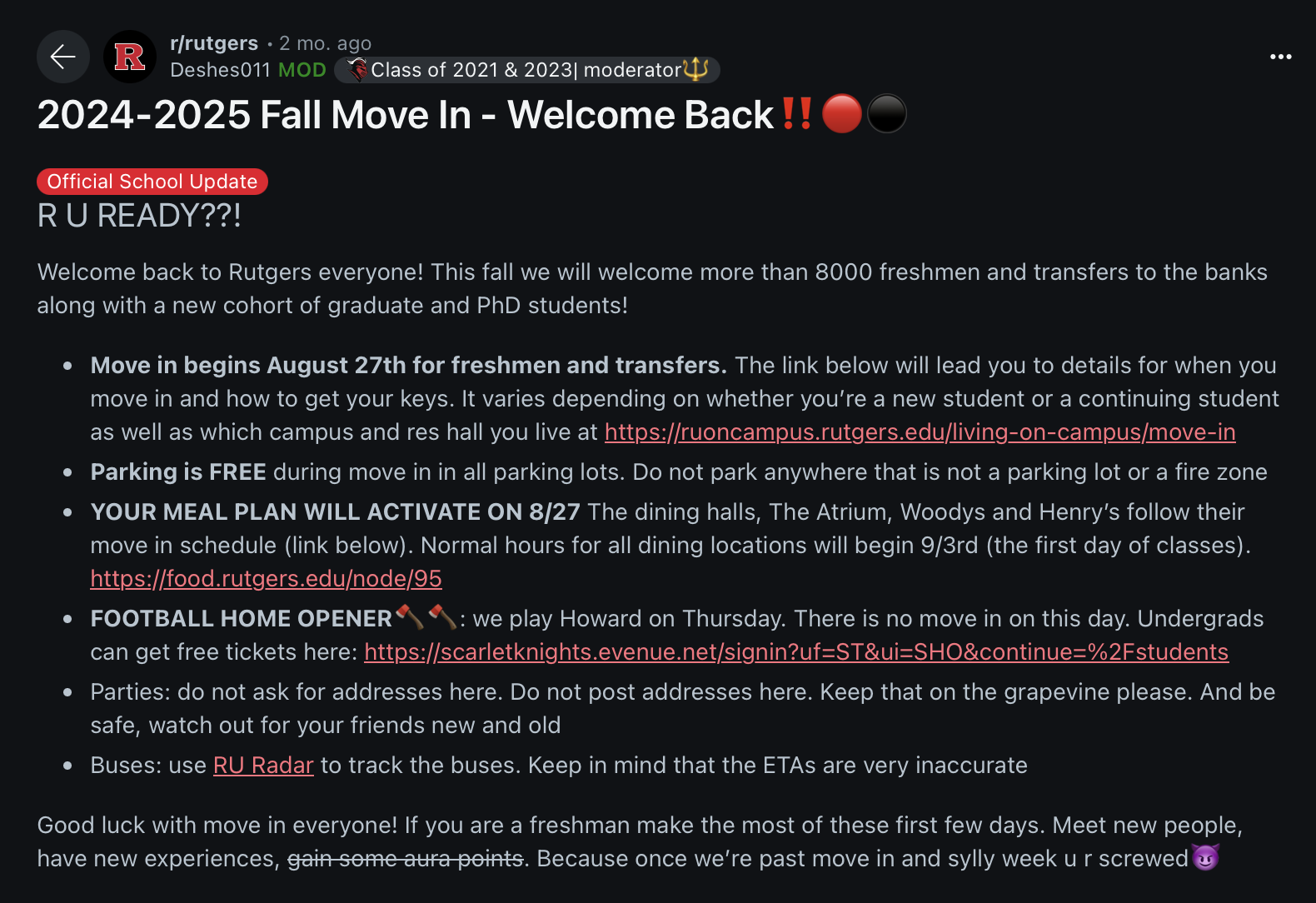Screen dimensions: 1316x903
Task: Open the three-dot post options menu
Action: point(1280,57)
